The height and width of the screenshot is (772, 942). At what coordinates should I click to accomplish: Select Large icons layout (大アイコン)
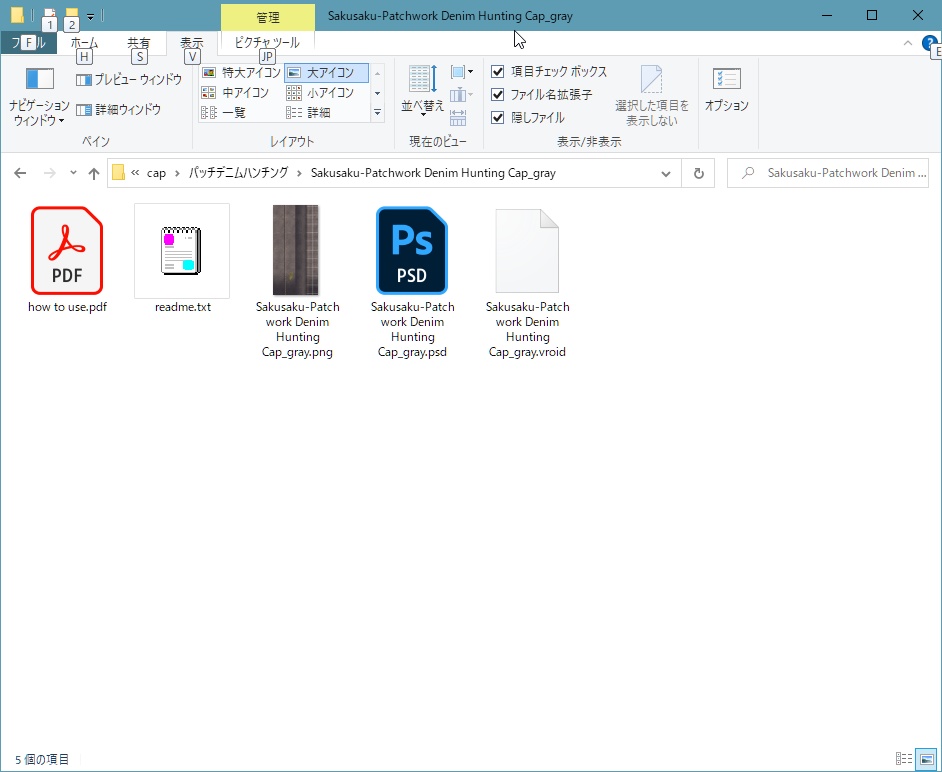click(x=326, y=73)
